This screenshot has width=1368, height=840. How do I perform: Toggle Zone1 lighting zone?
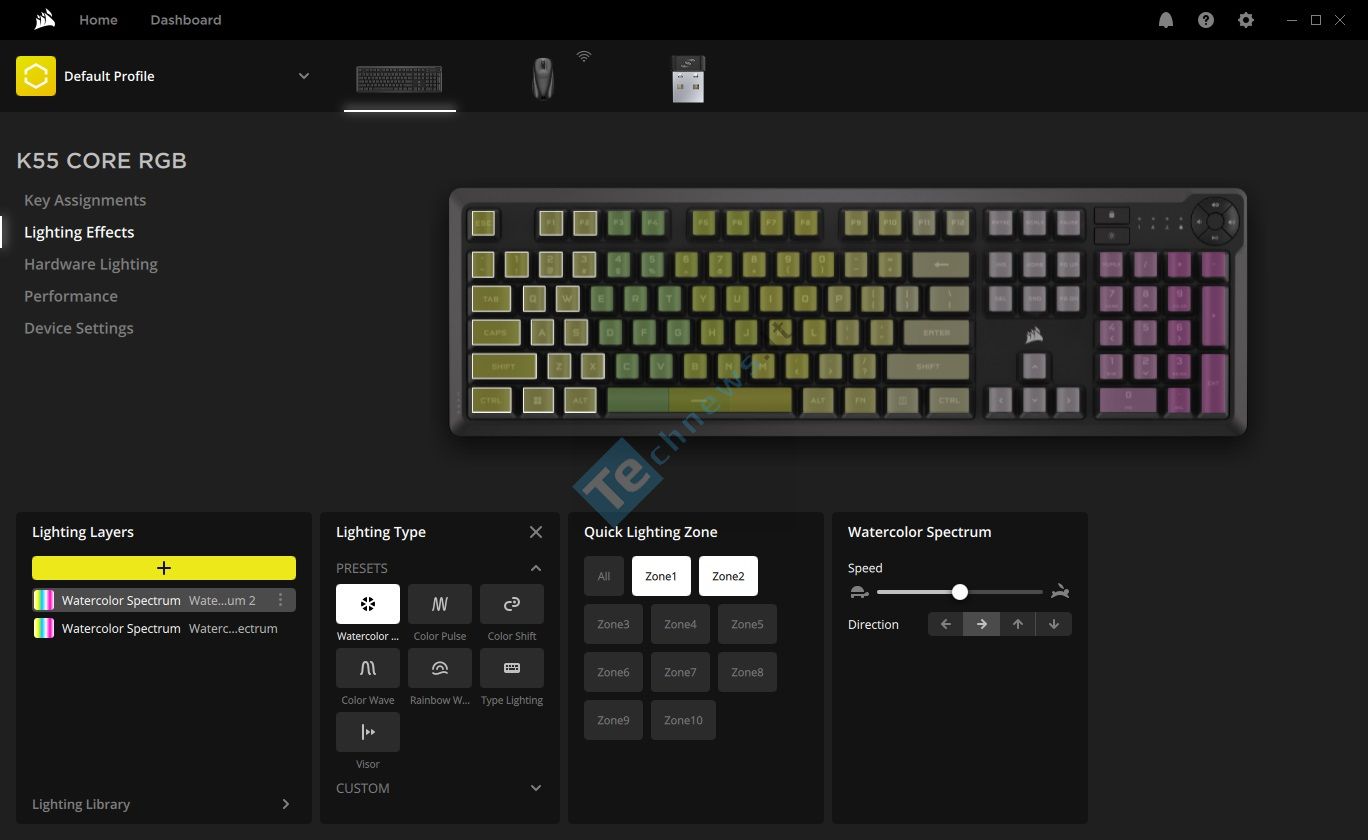[x=661, y=576]
